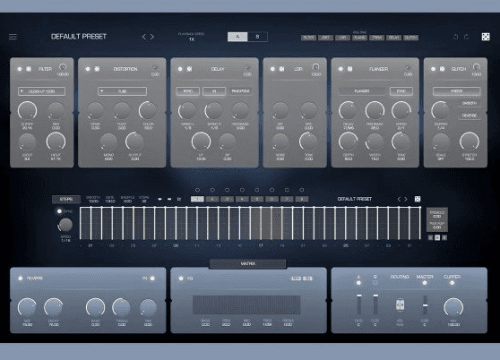This screenshot has width=500, height=360.
Task: Click the Reverb DECAY knob
Action: (x=53, y=307)
